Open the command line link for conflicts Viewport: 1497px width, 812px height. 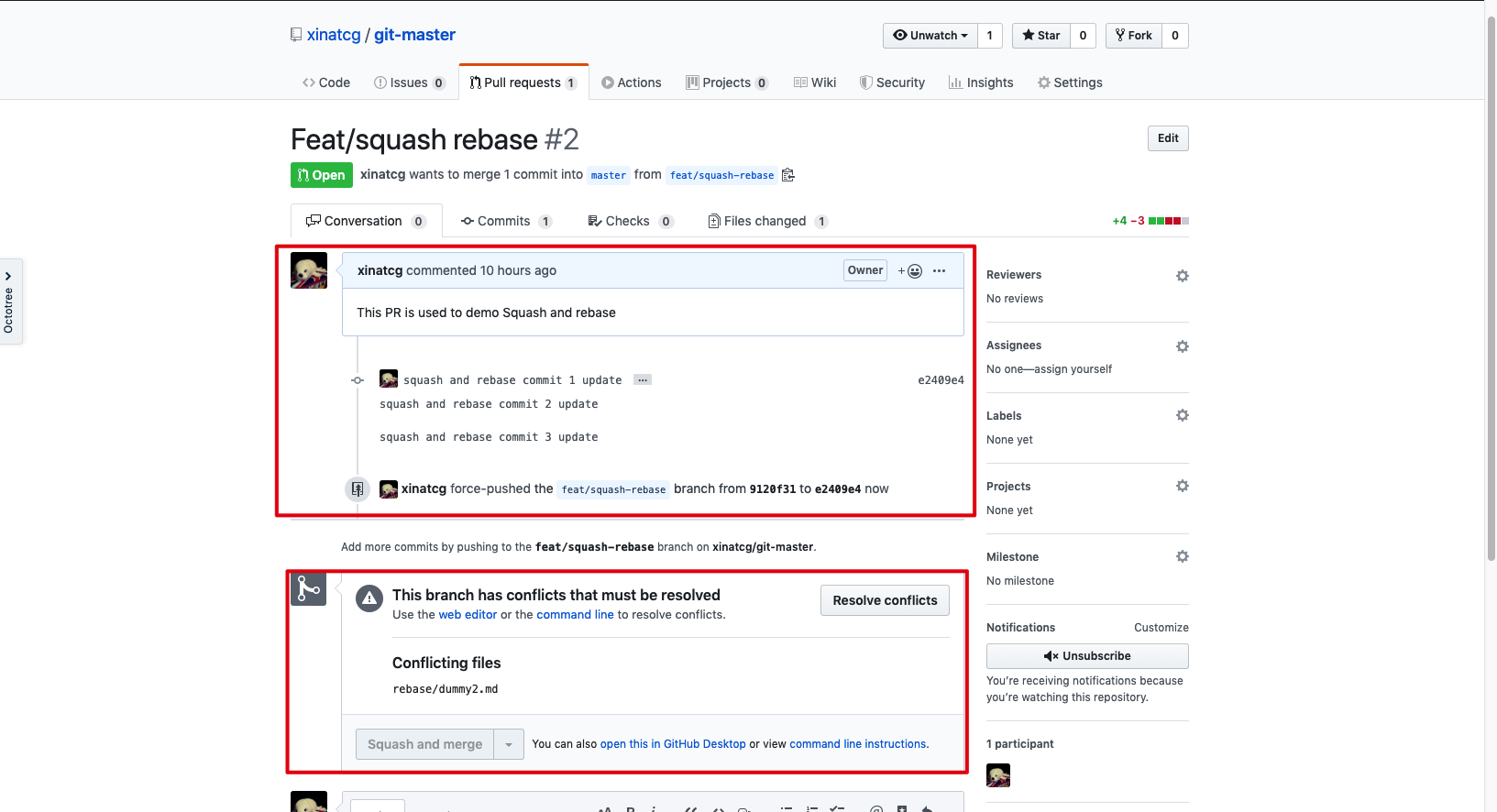point(575,615)
